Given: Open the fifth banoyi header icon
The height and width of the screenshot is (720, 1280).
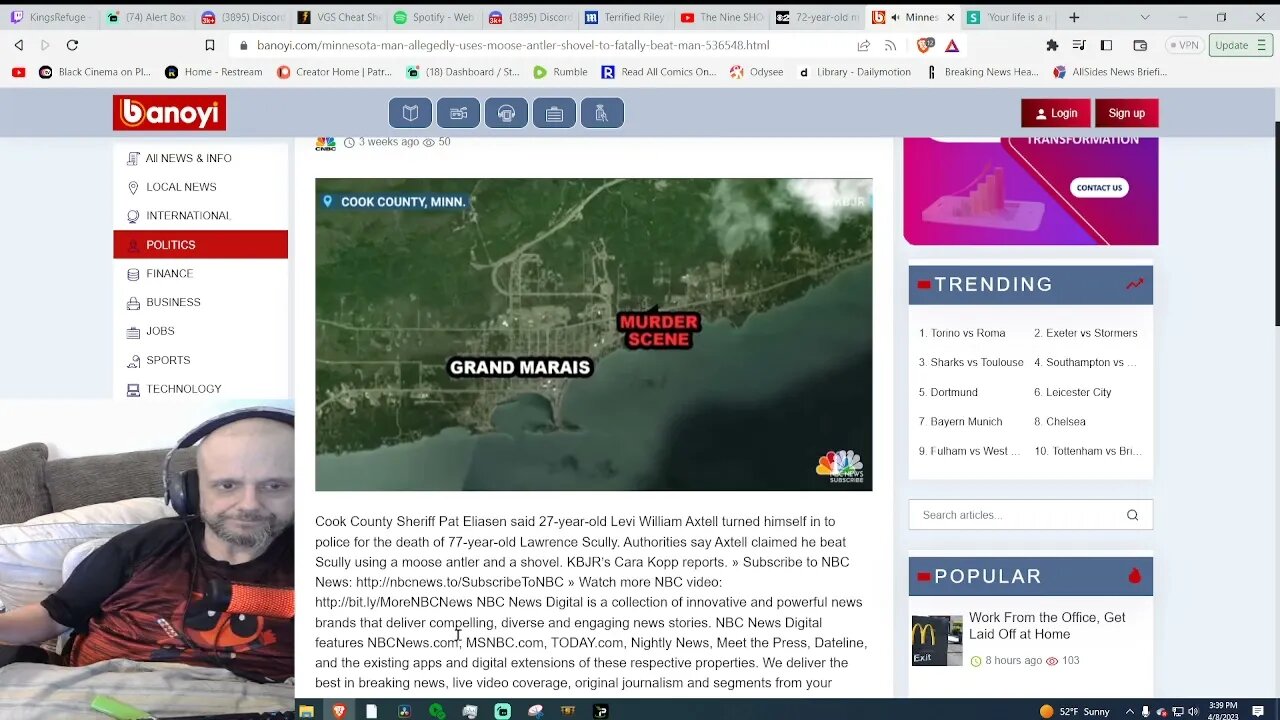Looking at the screenshot, I should [602, 113].
